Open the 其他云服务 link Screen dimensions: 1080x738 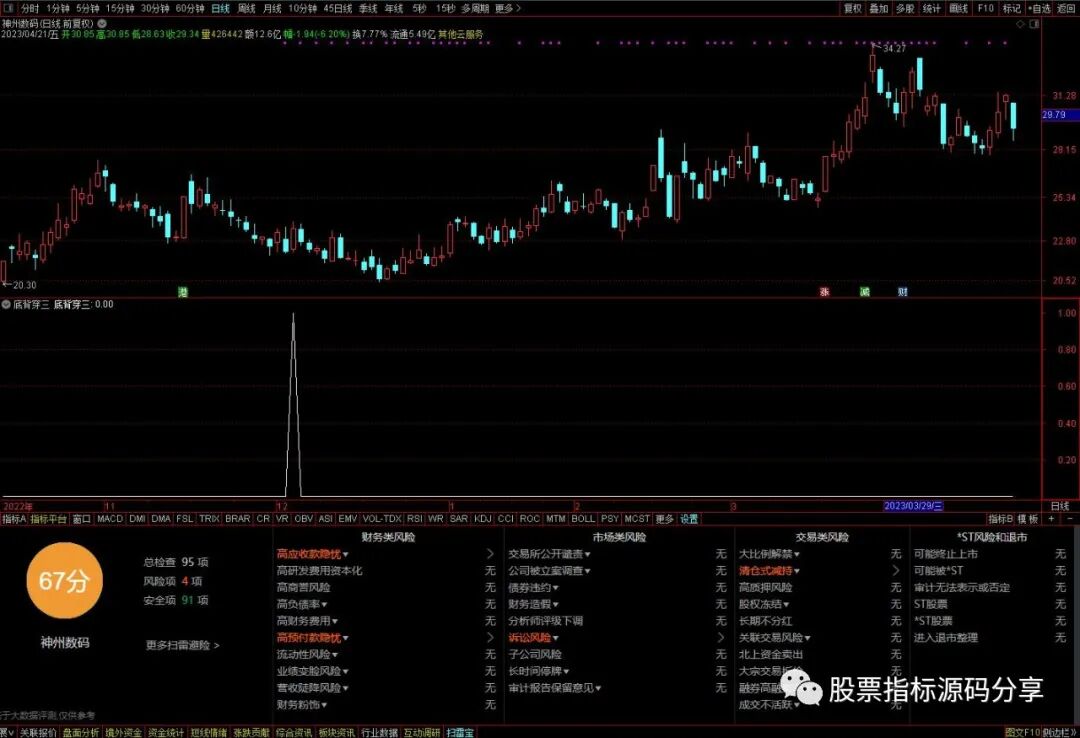pyautogui.click(x=461, y=34)
